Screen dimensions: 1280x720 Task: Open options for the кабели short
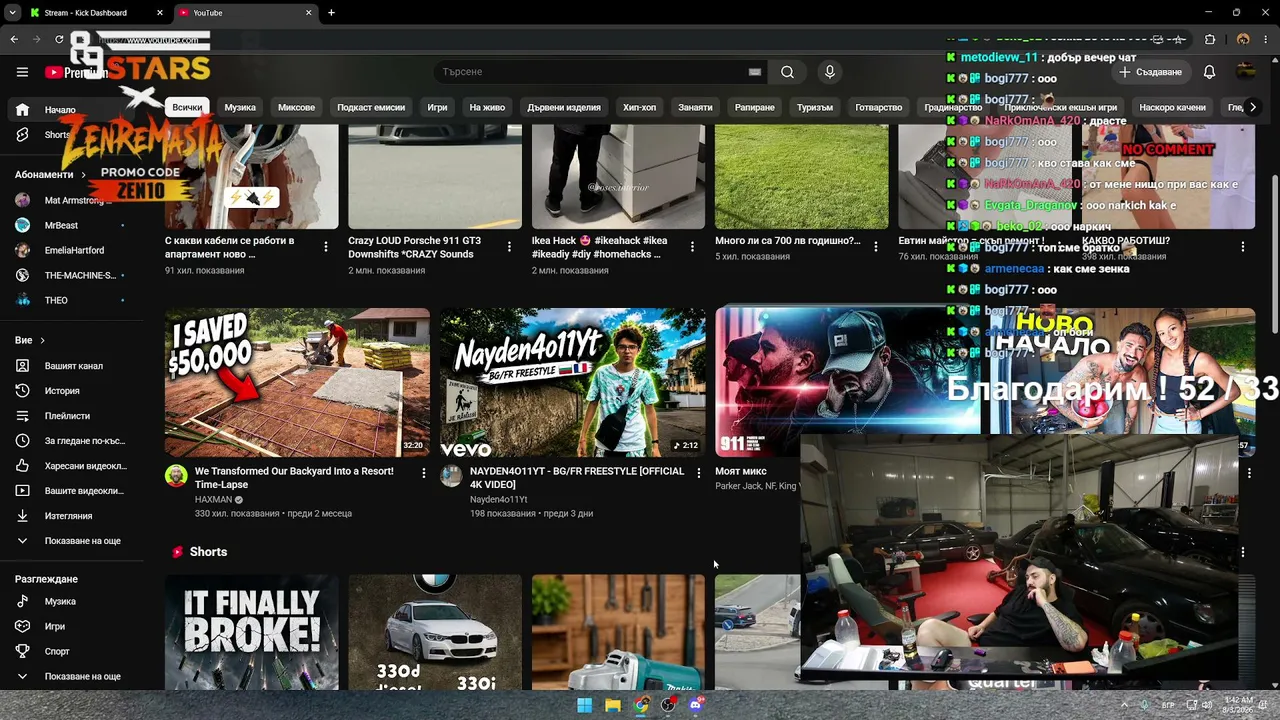[325, 246]
